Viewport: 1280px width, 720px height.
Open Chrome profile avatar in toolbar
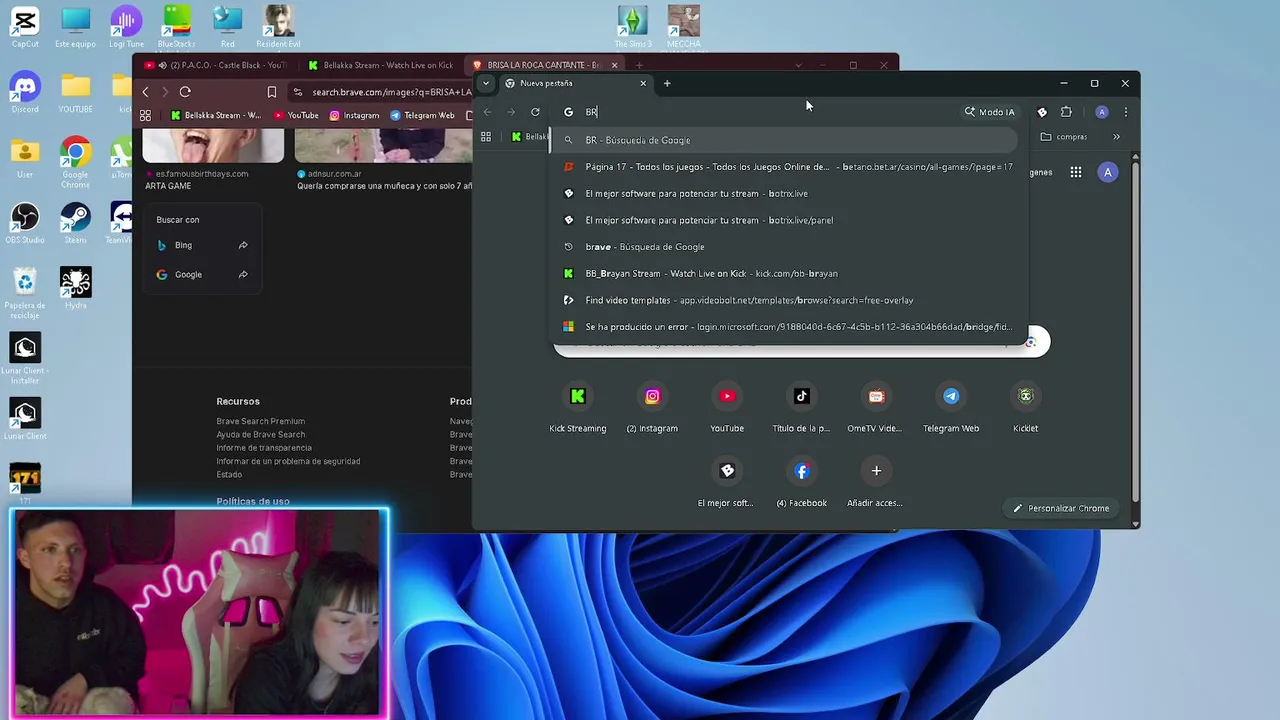[x=1101, y=112]
